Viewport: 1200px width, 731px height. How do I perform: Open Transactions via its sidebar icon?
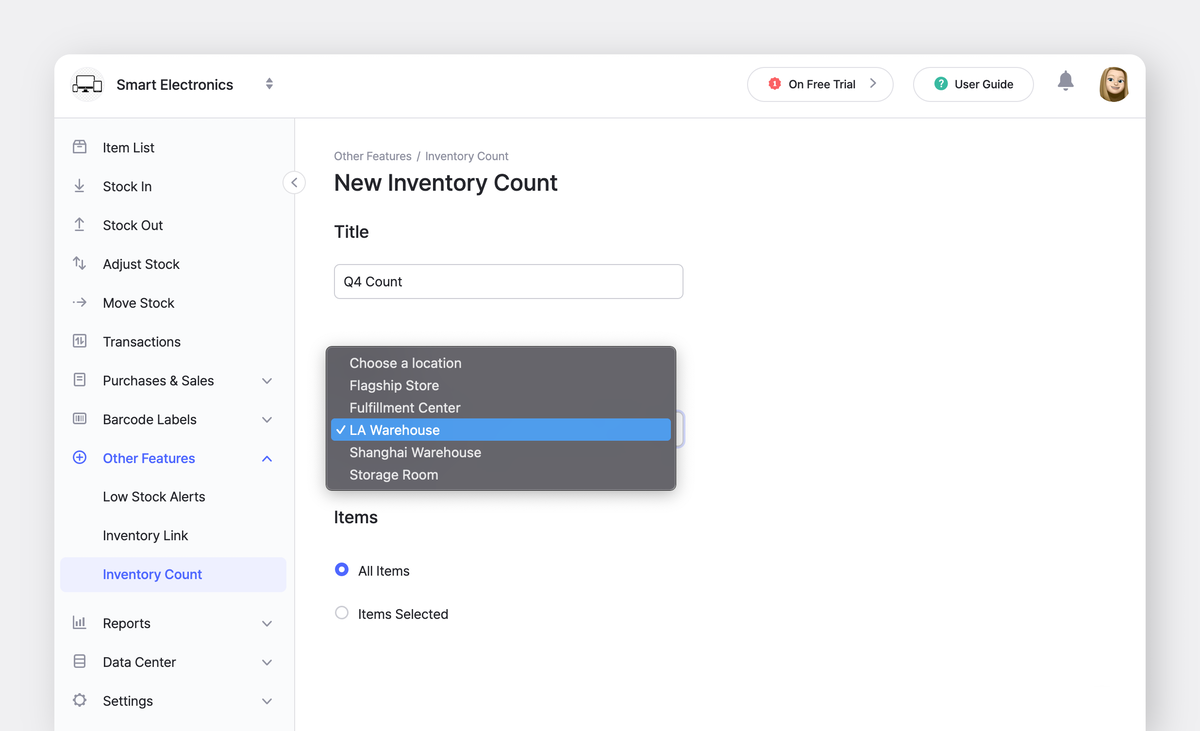[x=80, y=341]
